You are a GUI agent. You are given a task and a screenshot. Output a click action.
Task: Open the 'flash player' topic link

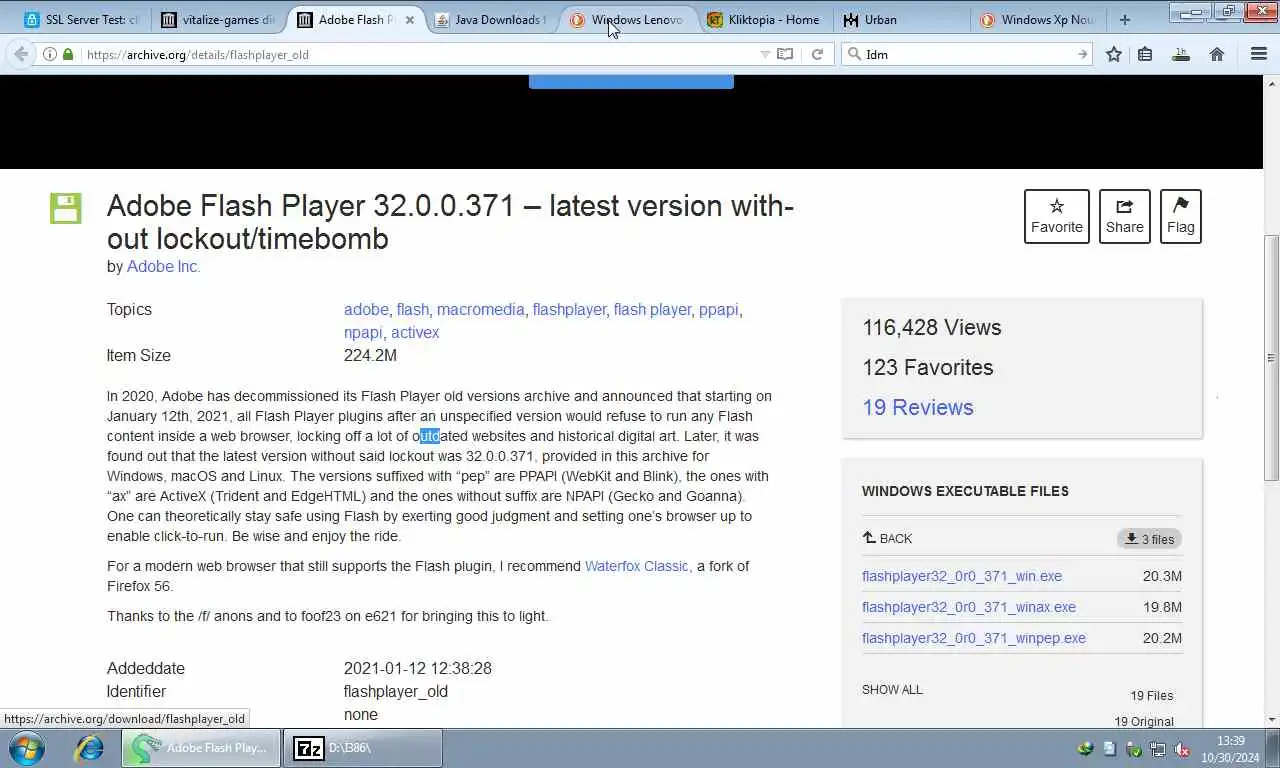tap(652, 309)
